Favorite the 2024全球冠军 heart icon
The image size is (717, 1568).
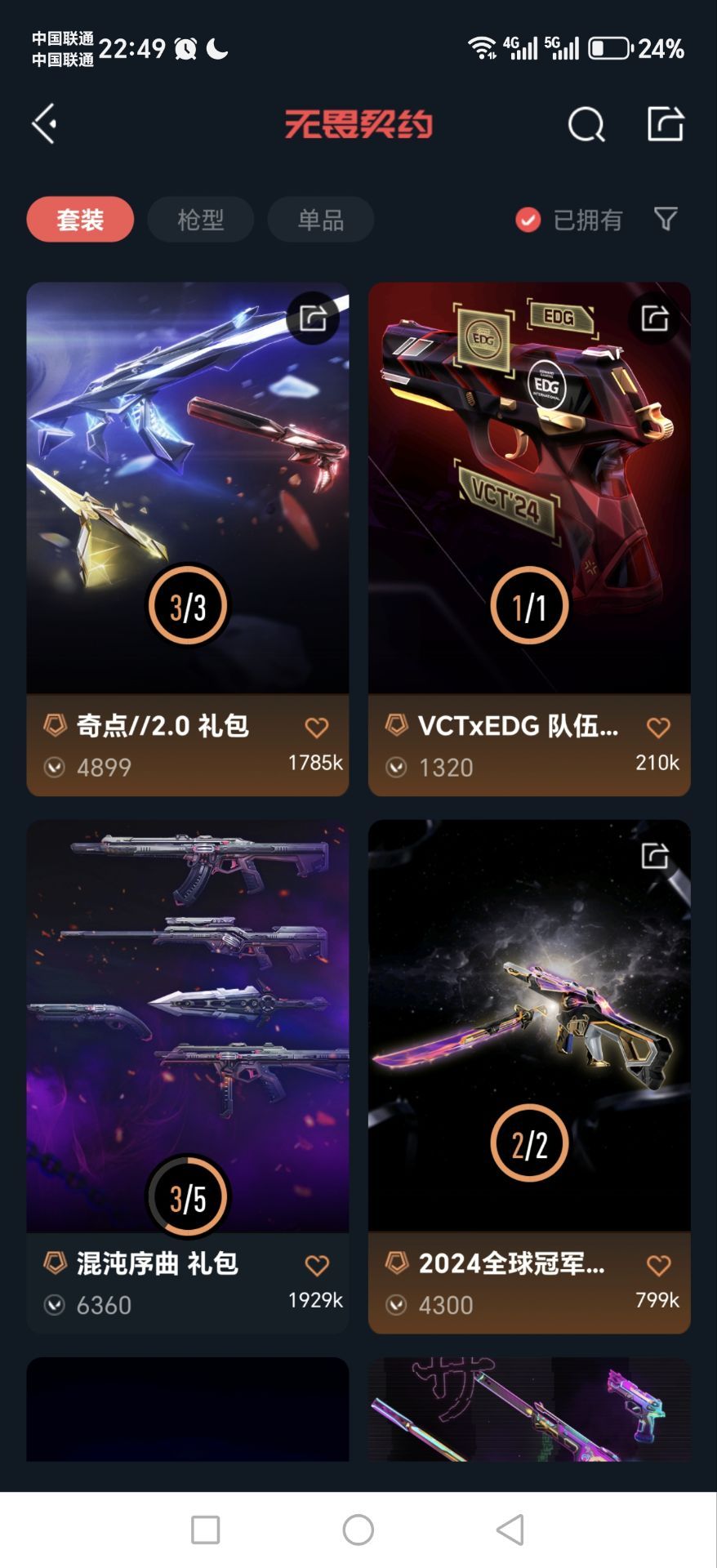click(658, 1265)
